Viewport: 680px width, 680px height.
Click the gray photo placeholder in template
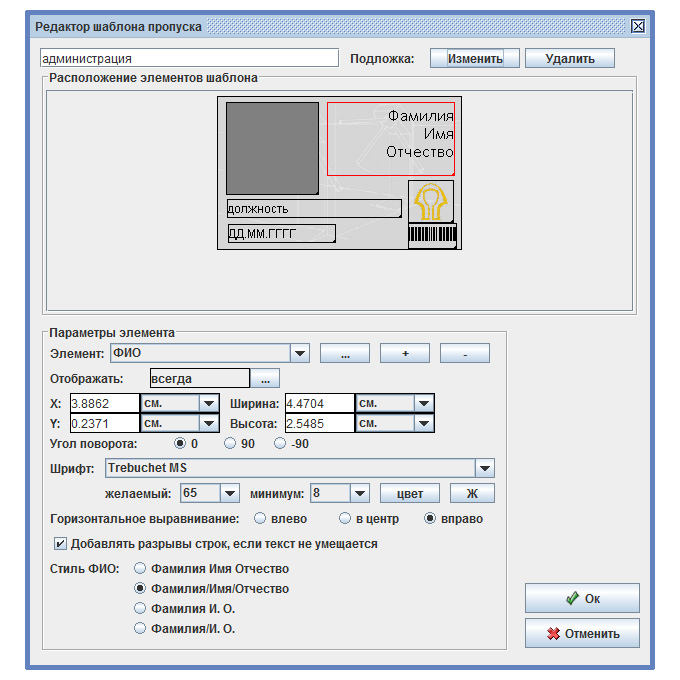pyautogui.click(x=272, y=148)
